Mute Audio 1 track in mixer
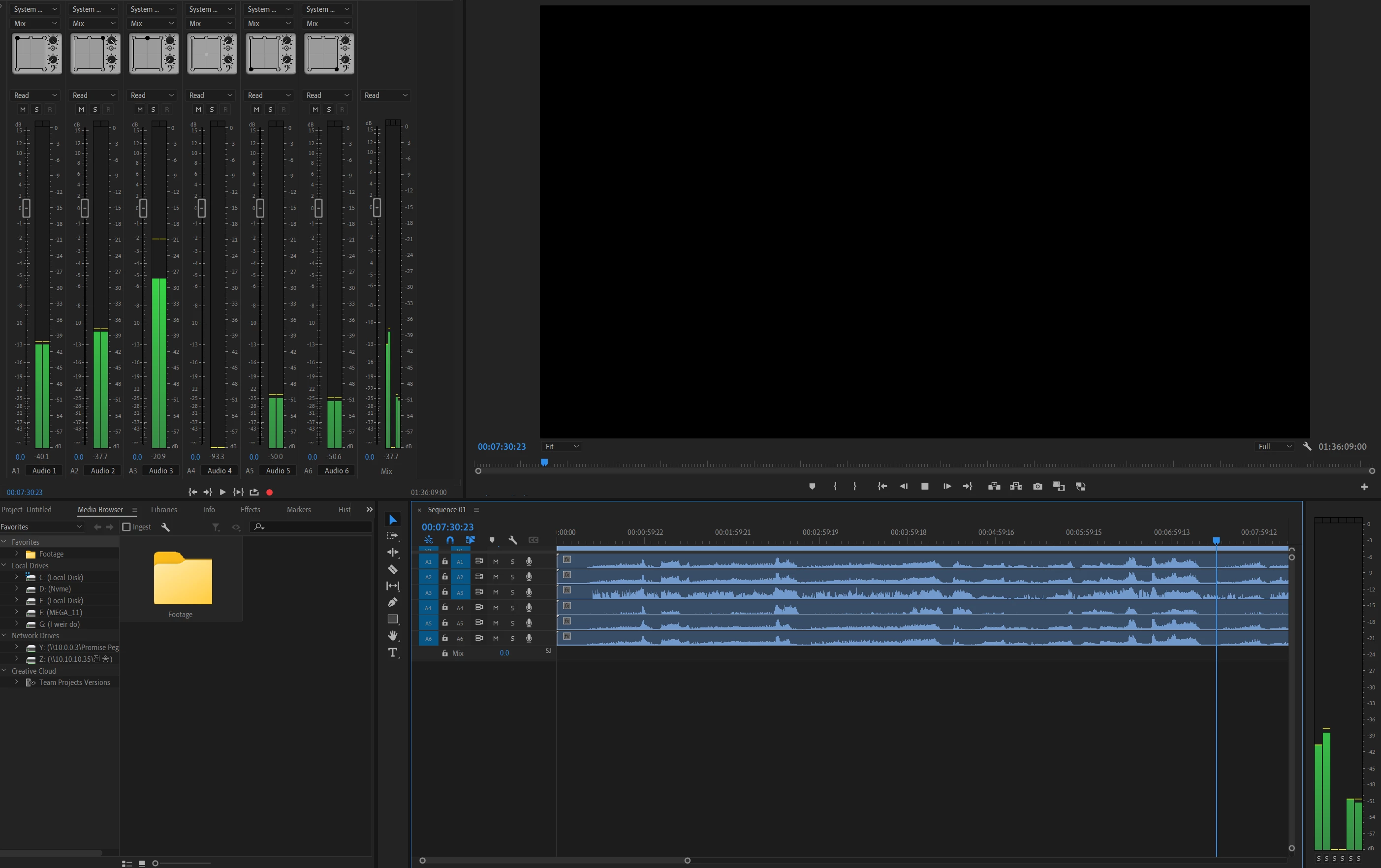The width and height of the screenshot is (1381, 868). point(23,110)
